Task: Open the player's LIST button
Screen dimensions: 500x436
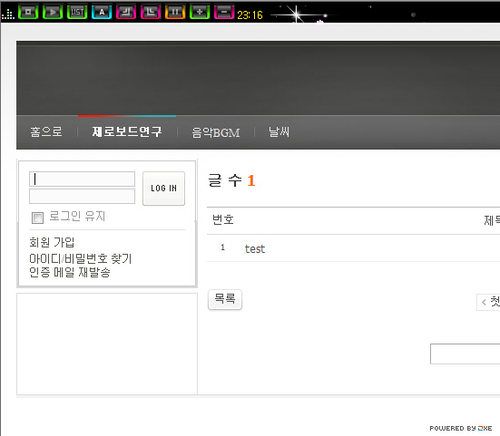Action: [x=77, y=13]
